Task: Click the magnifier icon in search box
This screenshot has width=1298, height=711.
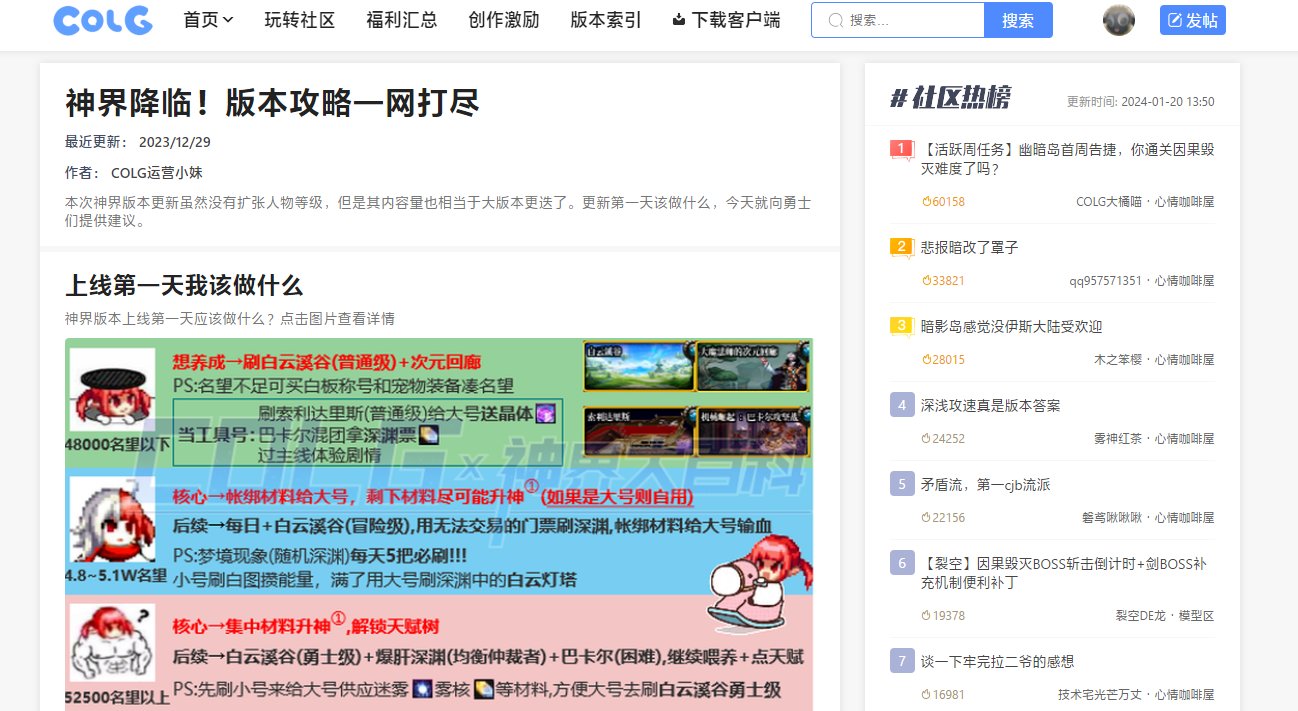Action: tap(835, 20)
